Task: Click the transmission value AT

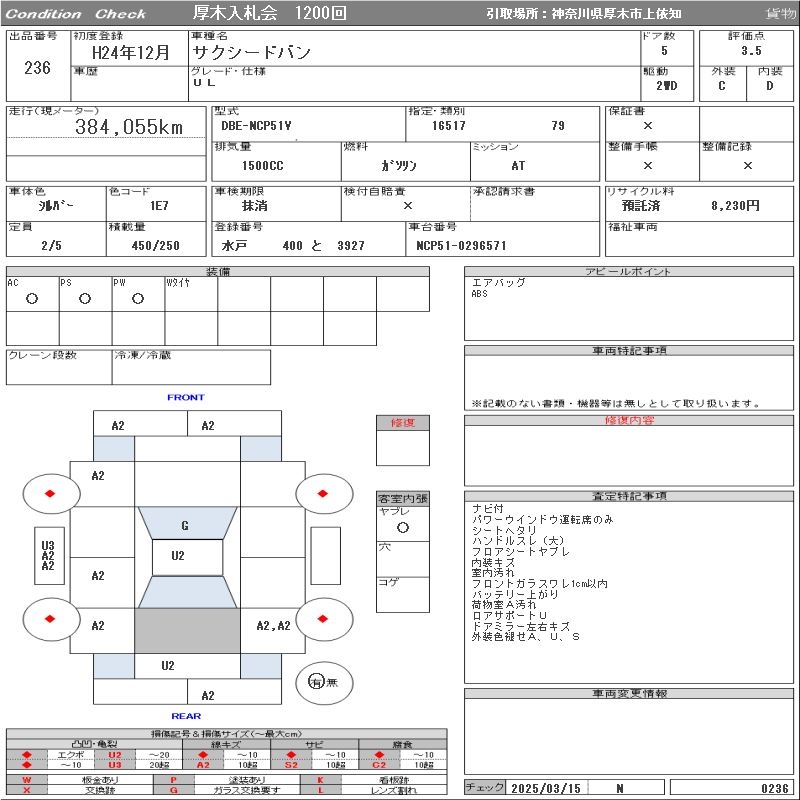Action: 518,165
